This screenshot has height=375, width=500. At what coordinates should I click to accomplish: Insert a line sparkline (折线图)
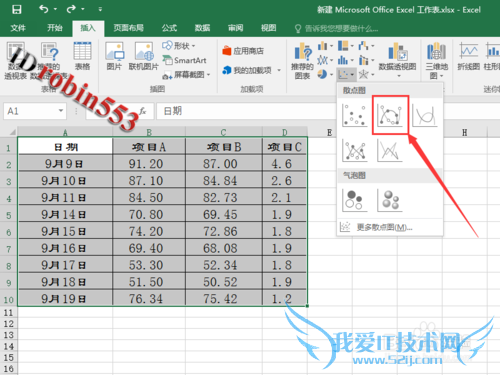pos(468,56)
